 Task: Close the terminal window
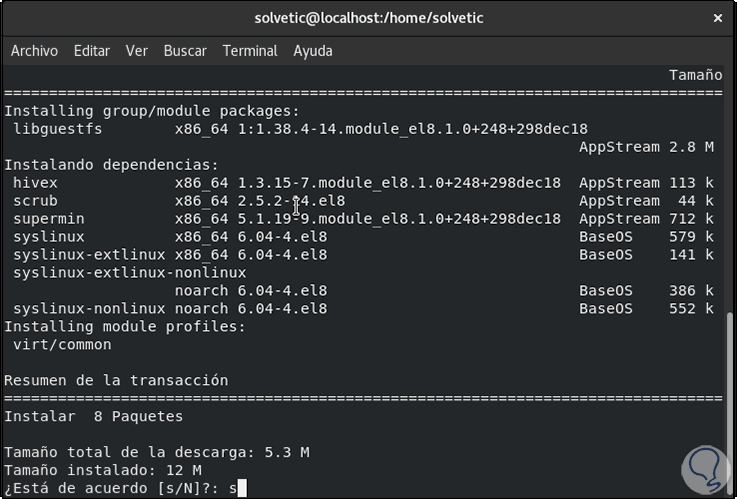click(716, 19)
